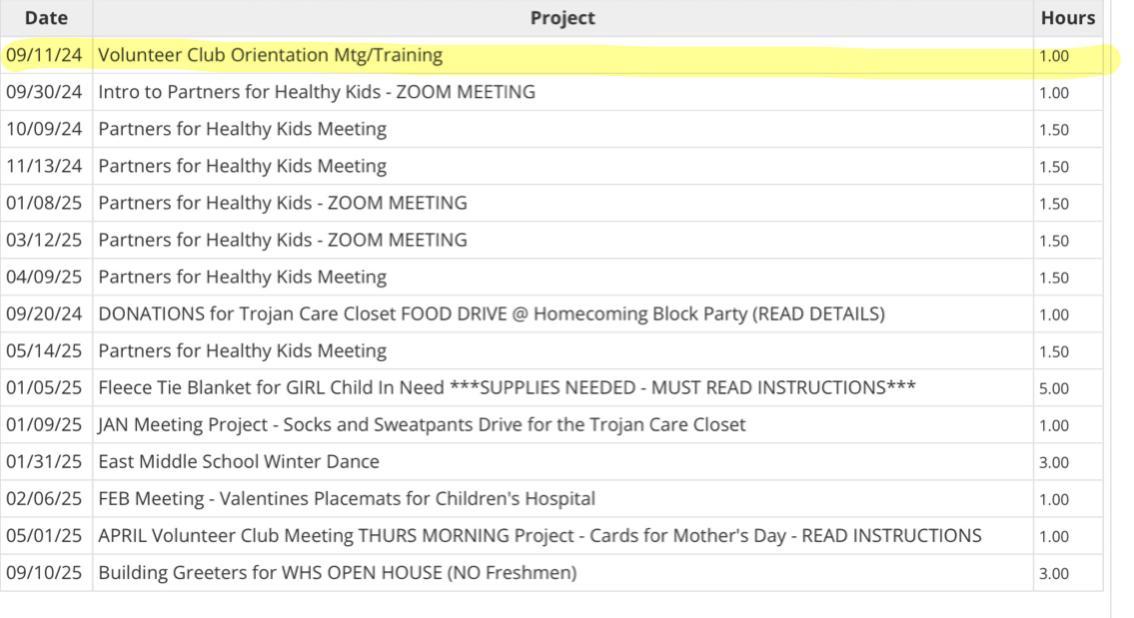Select Building Greeters for WHS OPEN HOUSE
The height and width of the screenshot is (618, 1134).
pyautogui.click(x=337, y=573)
